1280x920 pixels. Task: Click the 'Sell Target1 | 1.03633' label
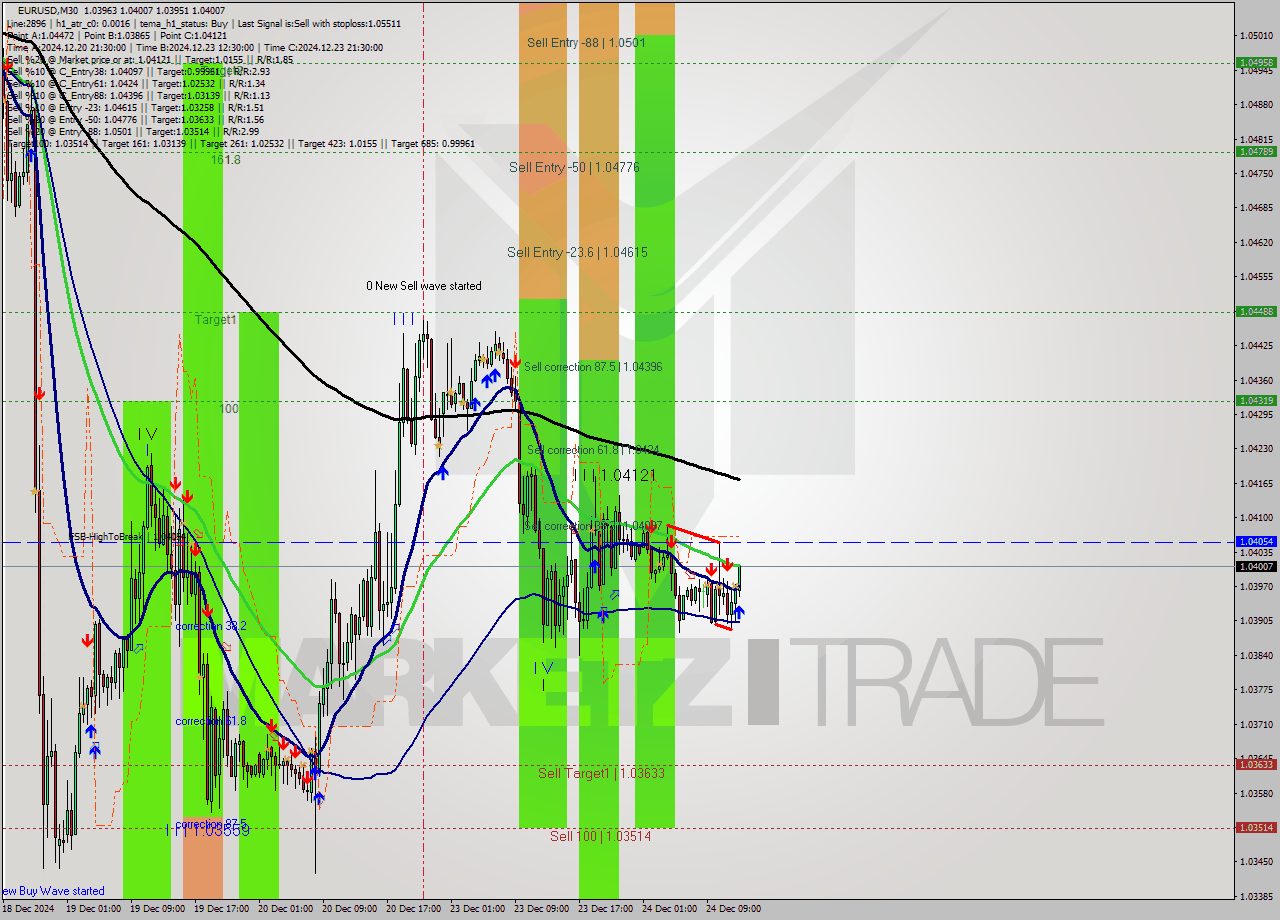click(x=601, y=773)
